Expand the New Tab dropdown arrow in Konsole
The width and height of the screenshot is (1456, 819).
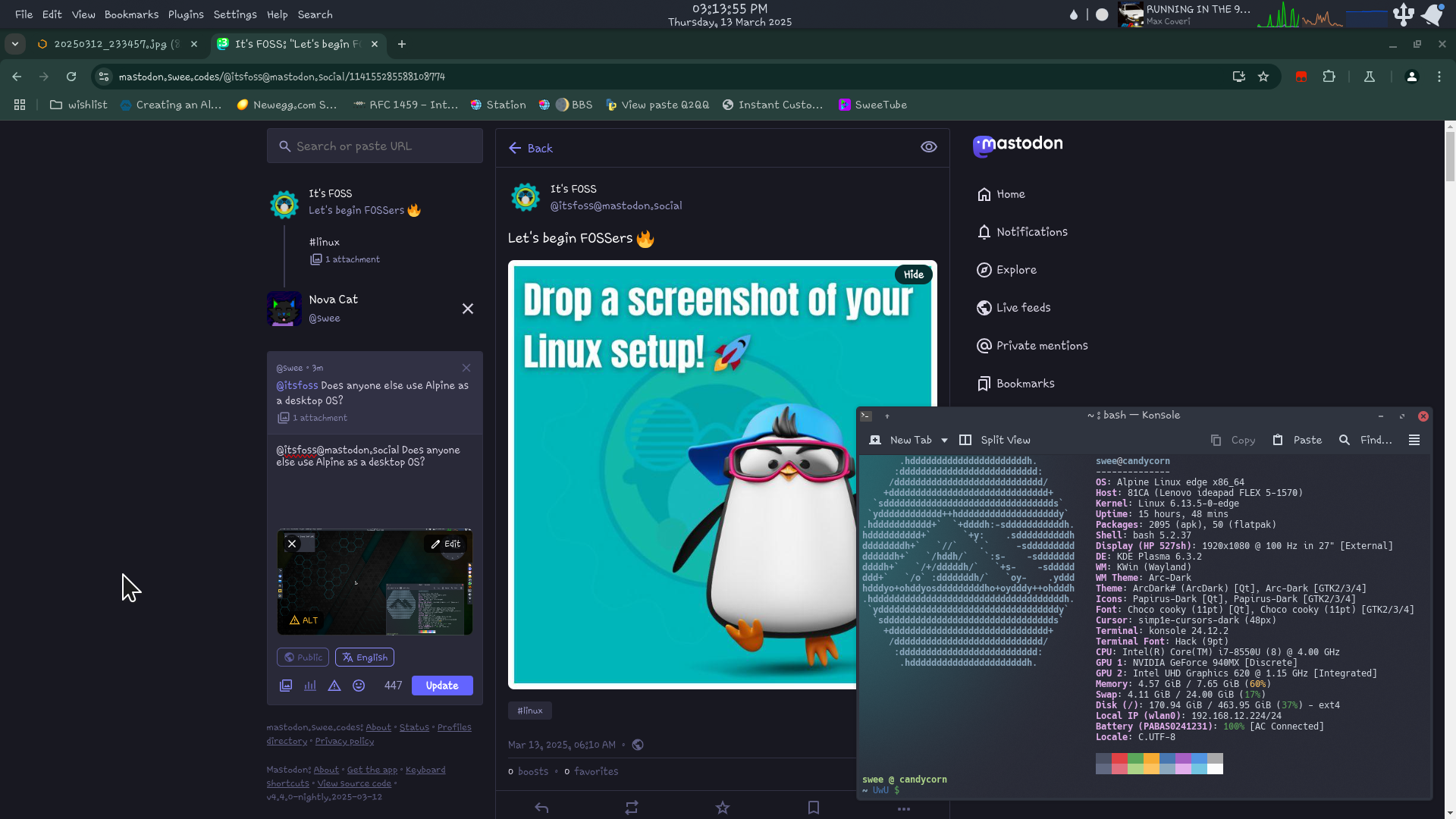point(944,440)
